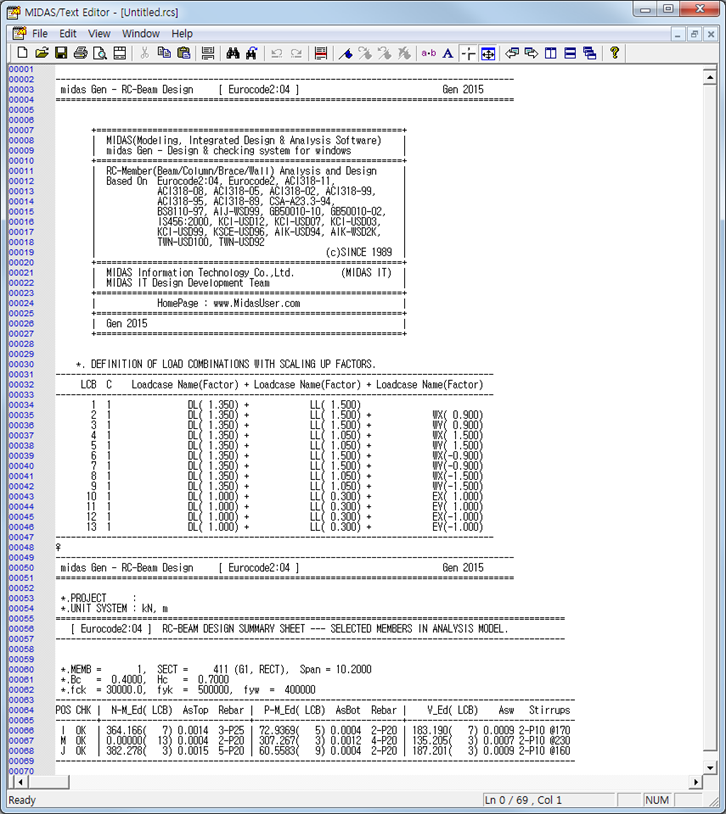Click the horizontal scrollbar thumb
Screen dimensions: 726x814
pyautogui.click(x=48, y=781)
